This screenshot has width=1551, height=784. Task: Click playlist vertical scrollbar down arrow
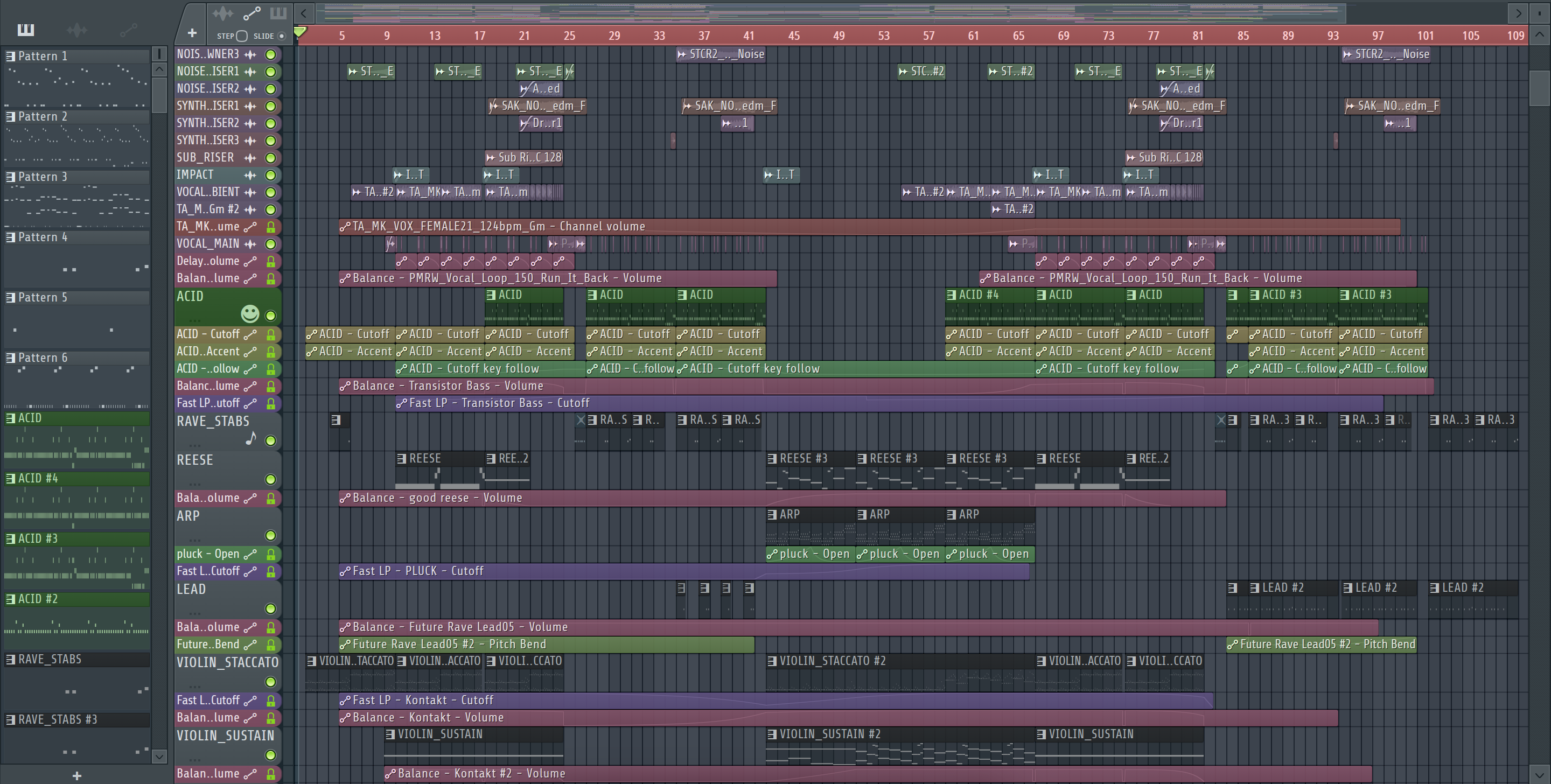[x=1539, y=774]
